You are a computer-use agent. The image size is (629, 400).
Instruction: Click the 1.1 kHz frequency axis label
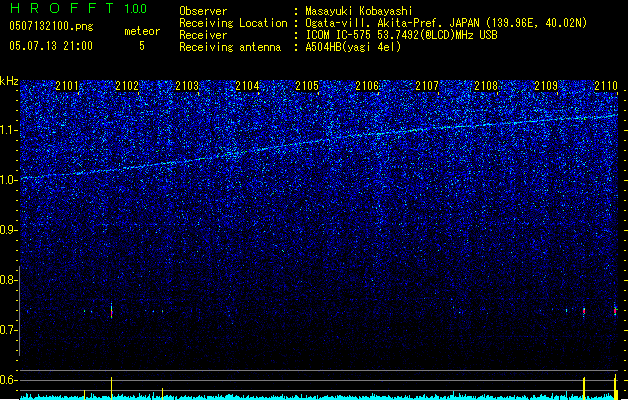click(x=9, y=130)
